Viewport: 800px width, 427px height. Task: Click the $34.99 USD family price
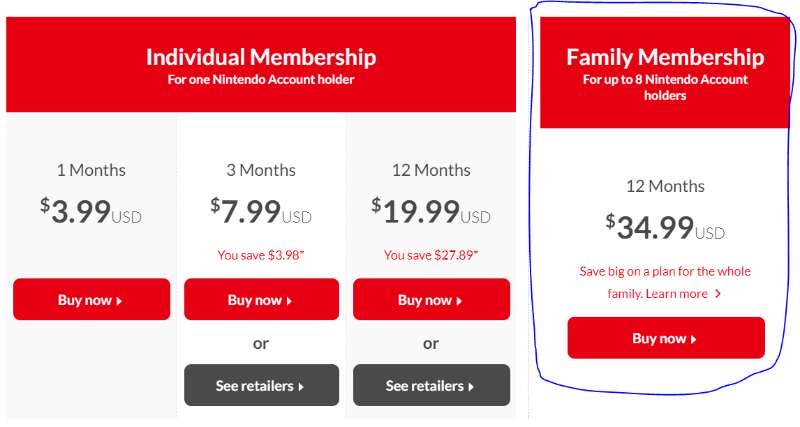coord(665,227)
